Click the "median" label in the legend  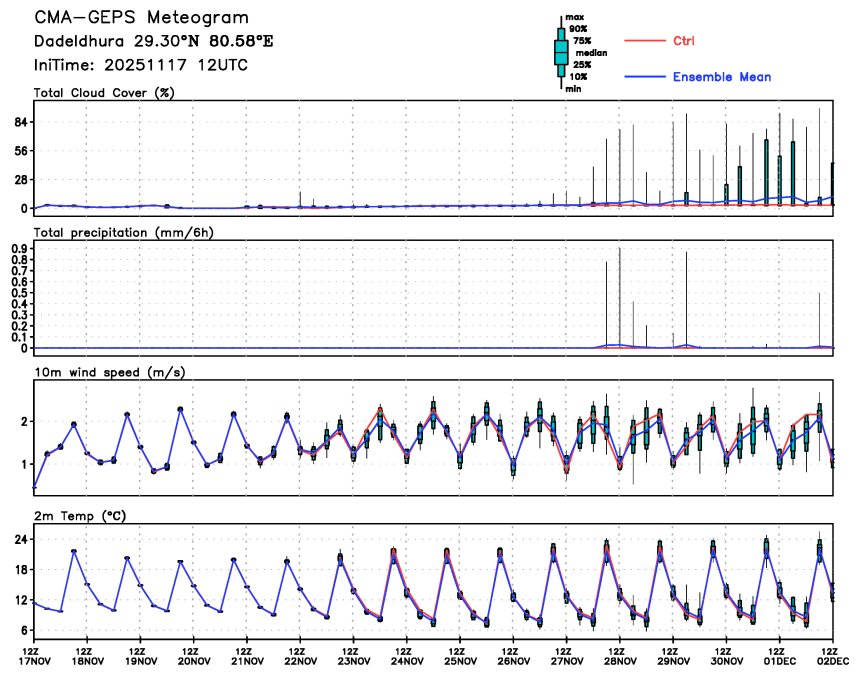(591, 53)
